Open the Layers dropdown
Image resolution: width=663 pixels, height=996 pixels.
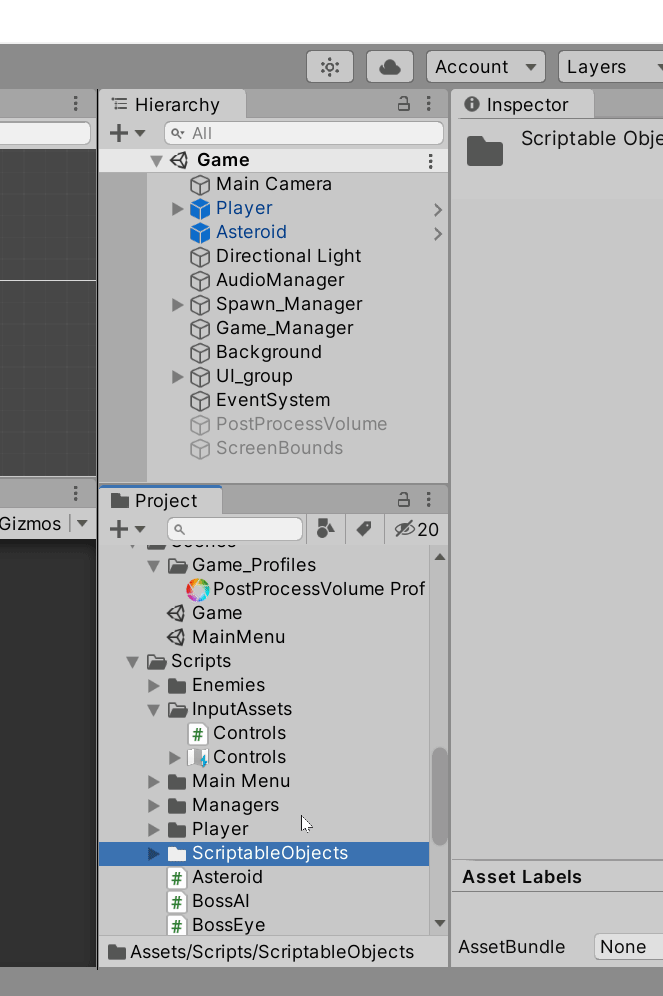point(610,67)
